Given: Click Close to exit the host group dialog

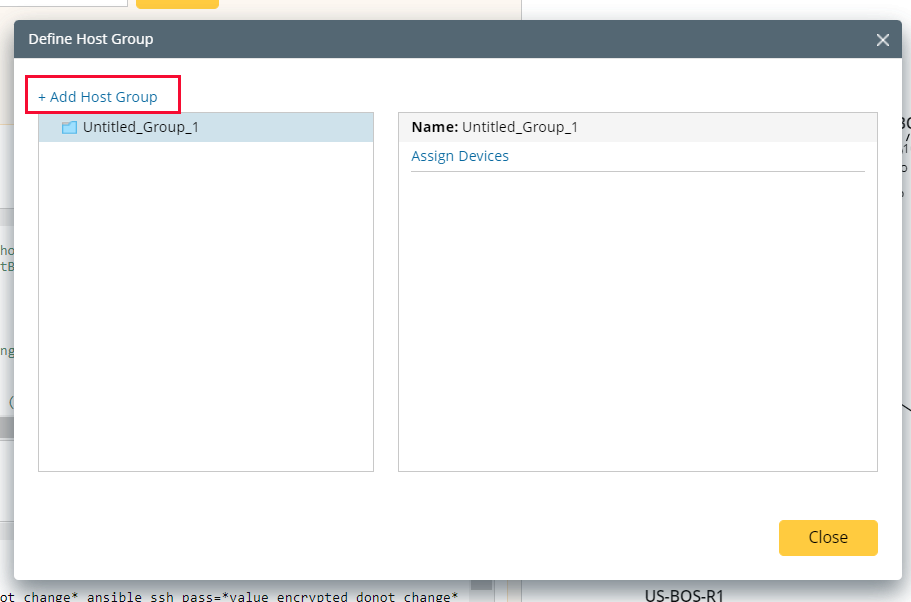Looking at the screenshot, I should coord(828,537).
